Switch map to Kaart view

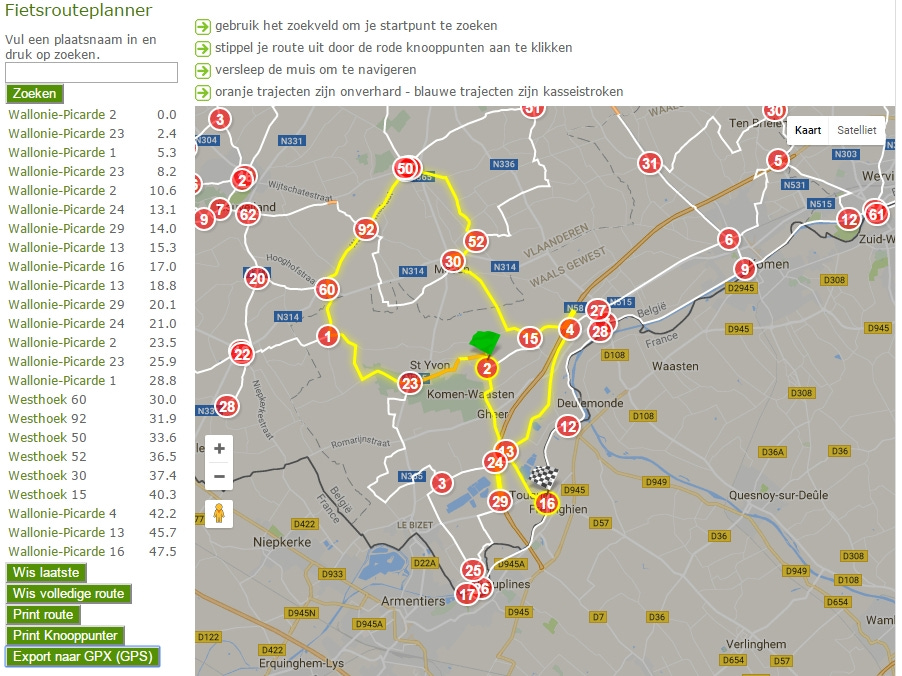pyautogui.click(x=808, y=130)
